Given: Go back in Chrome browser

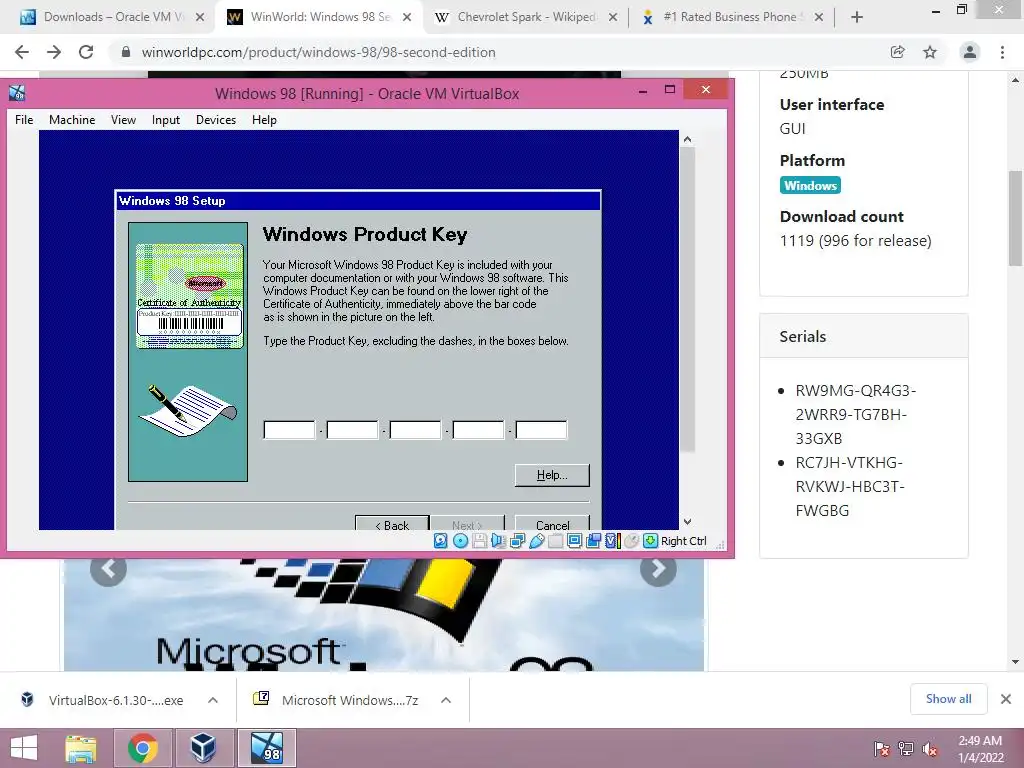Looking at the screenshot, I should 22,52.
